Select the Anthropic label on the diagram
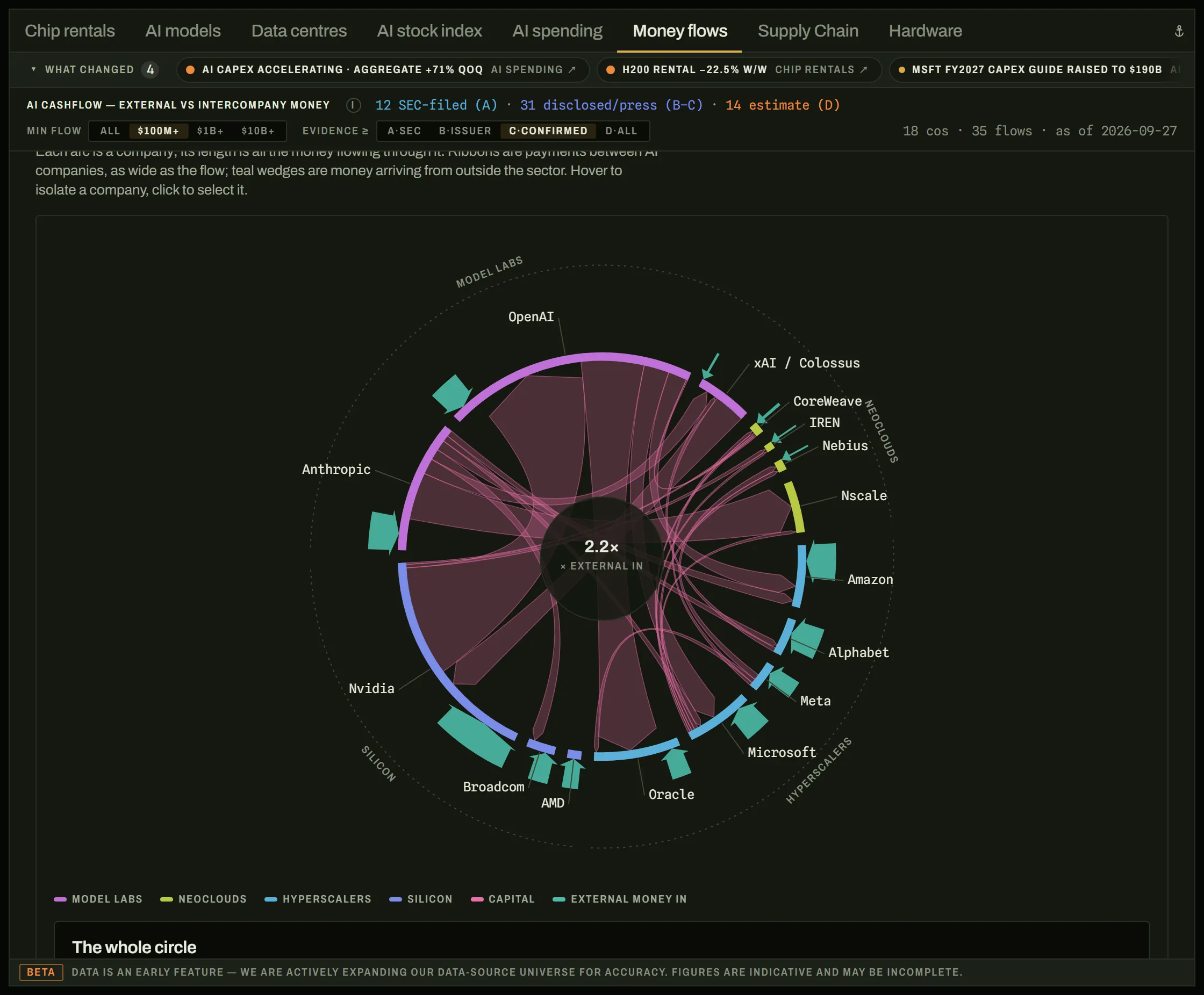The width and height of the screenshot is (1204, 995). click(x=336, y=470)
